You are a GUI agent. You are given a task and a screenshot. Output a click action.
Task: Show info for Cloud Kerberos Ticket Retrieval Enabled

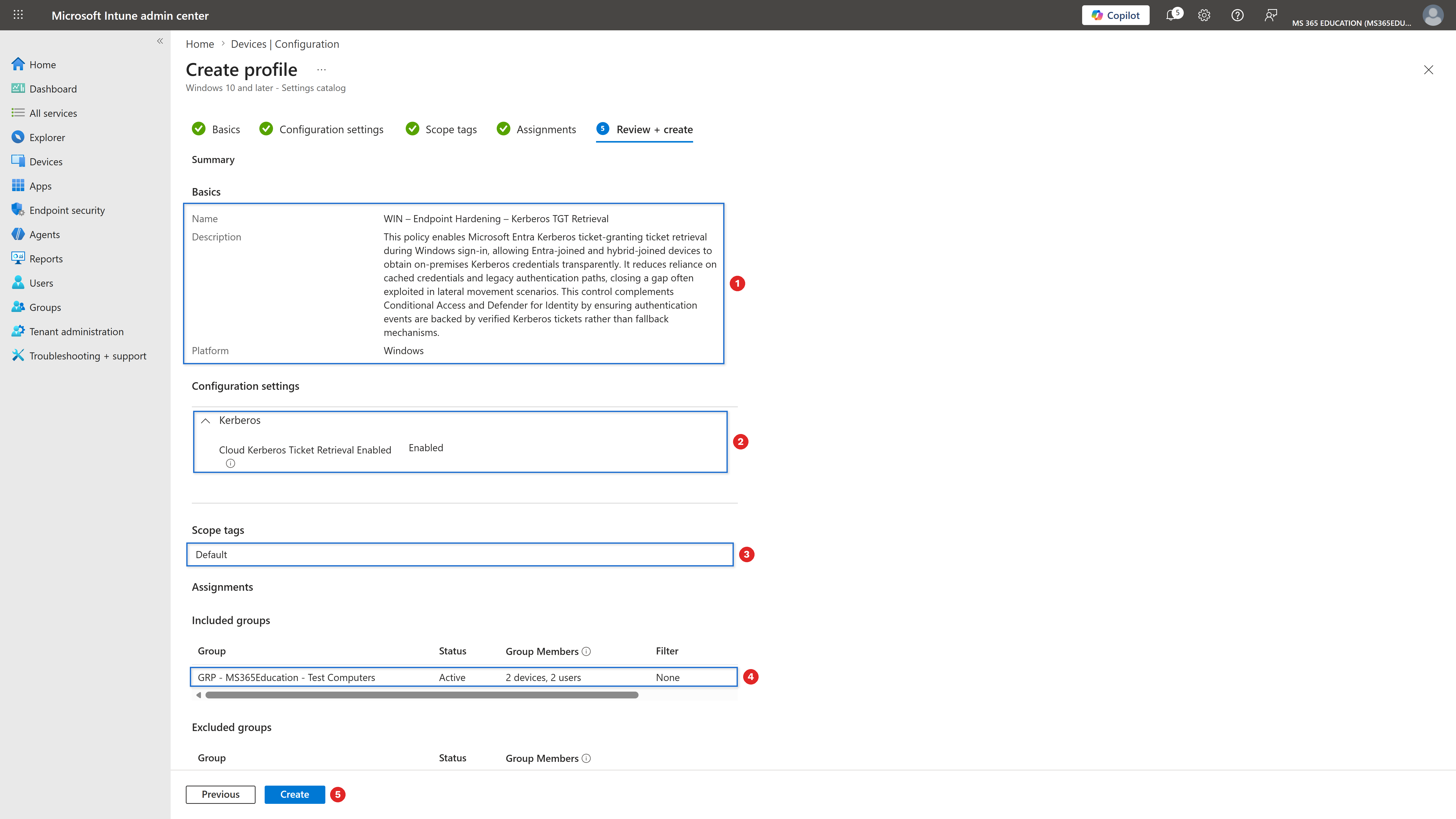coord(231,464)
